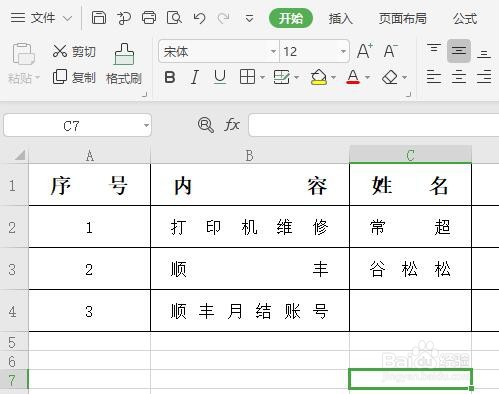The height and width of the screenshot is (394, 499).
Task: Click the Print icon
Action: 149,18
